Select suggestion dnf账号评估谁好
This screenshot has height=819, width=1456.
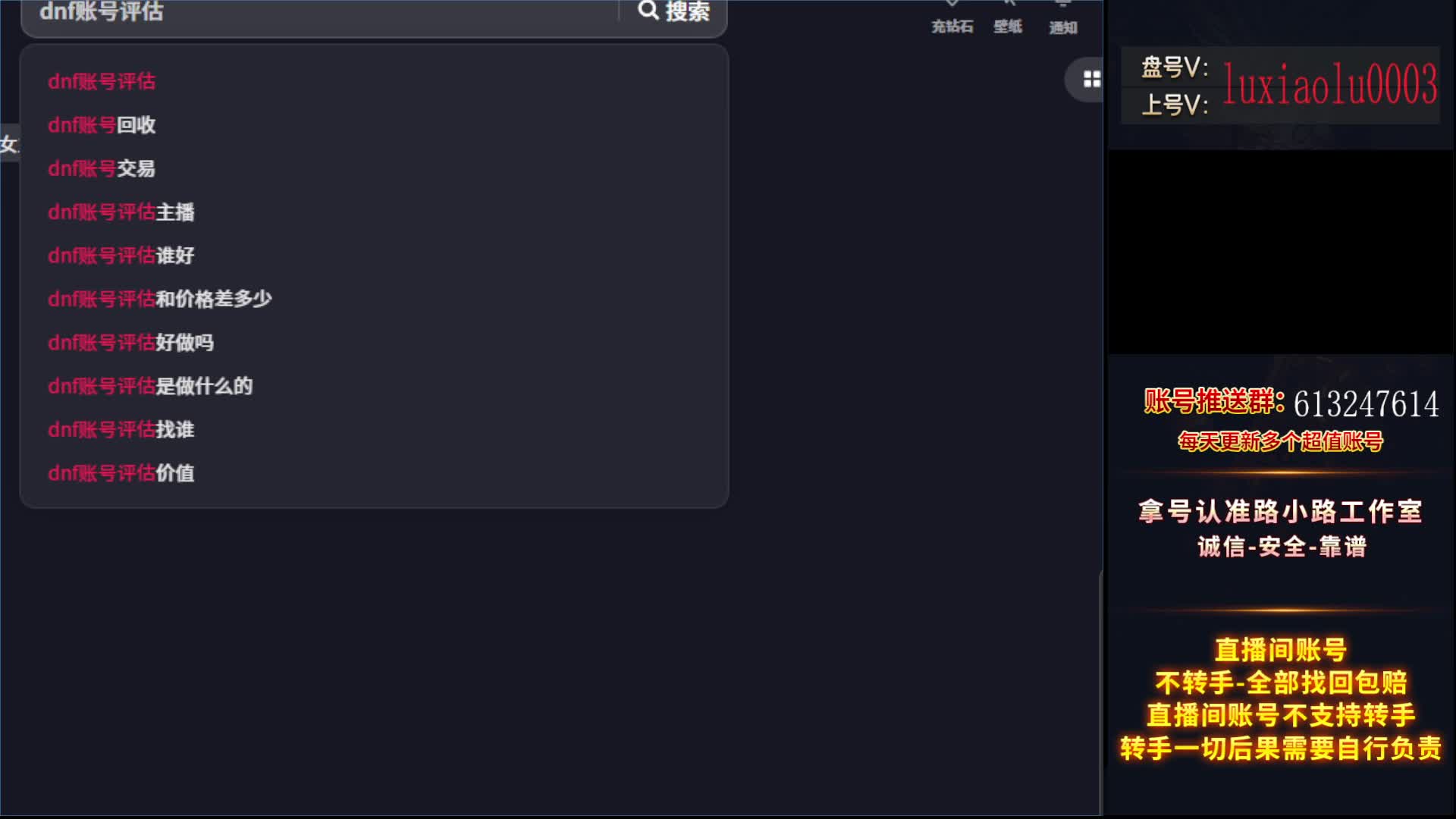point(121,256)
